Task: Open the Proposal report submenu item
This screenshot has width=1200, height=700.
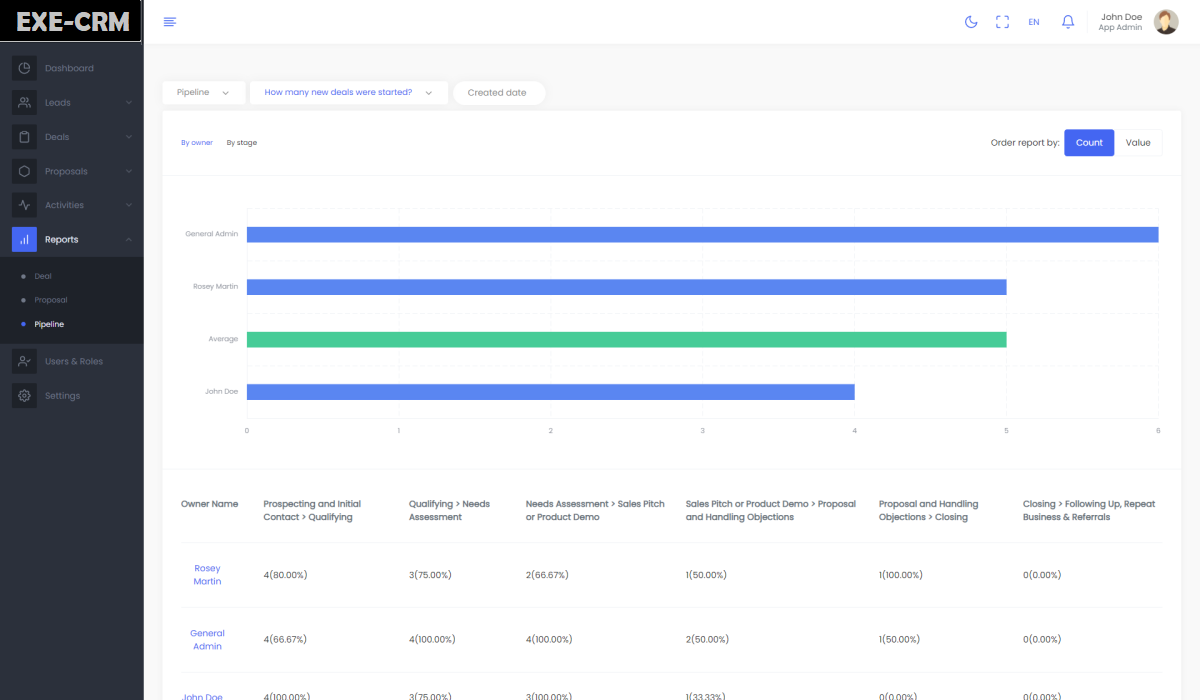Action: (51, 300)
